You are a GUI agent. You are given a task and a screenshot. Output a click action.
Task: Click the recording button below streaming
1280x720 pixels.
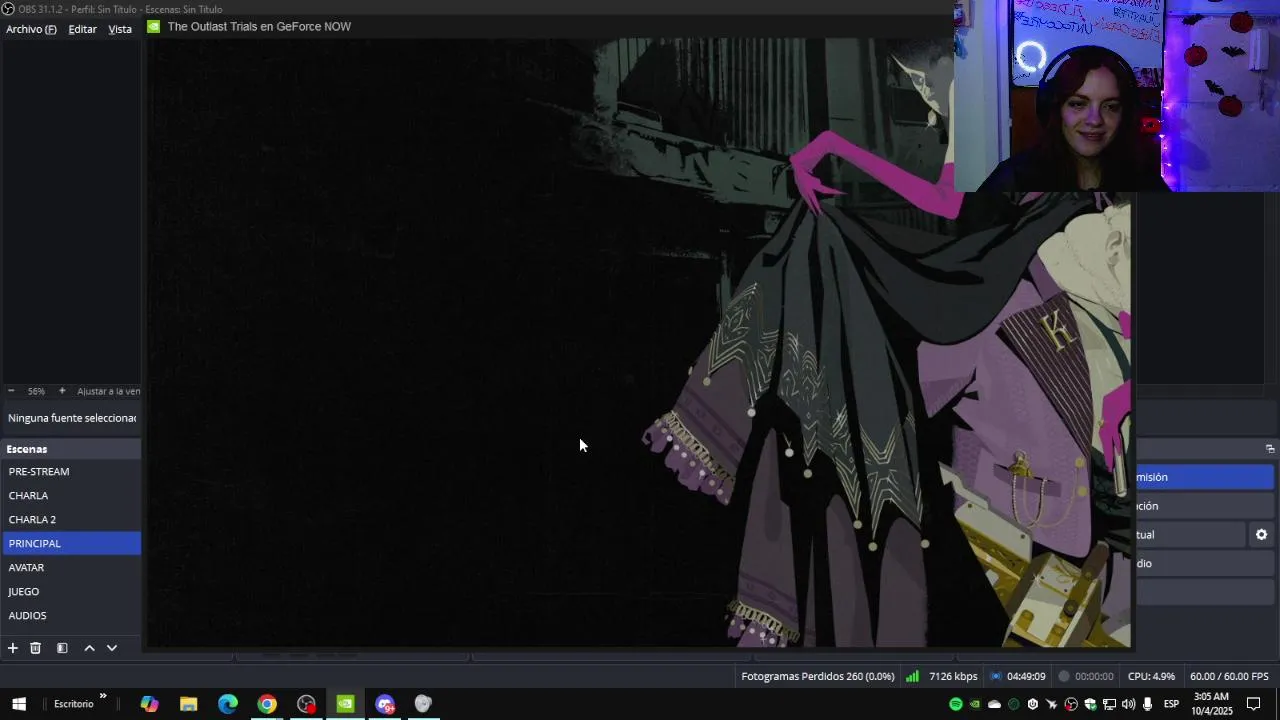tap(1204, 506)
